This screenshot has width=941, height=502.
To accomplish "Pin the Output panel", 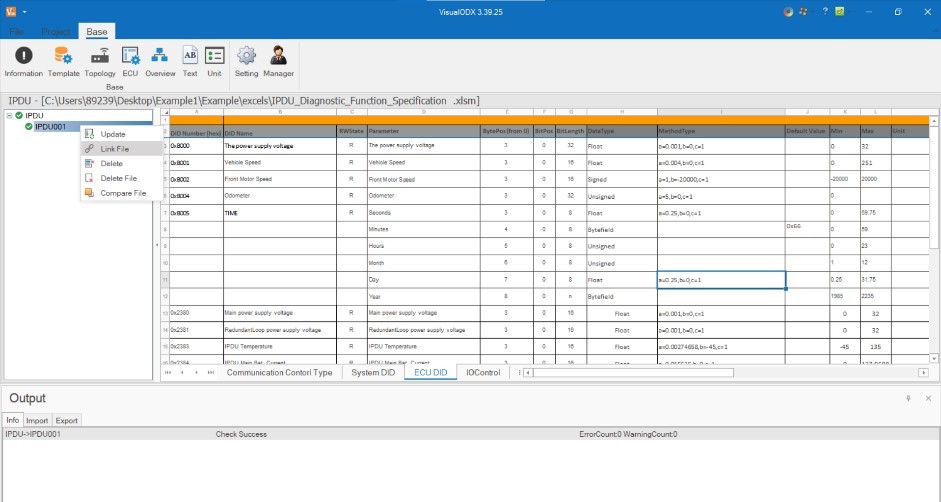I will 908,398.
